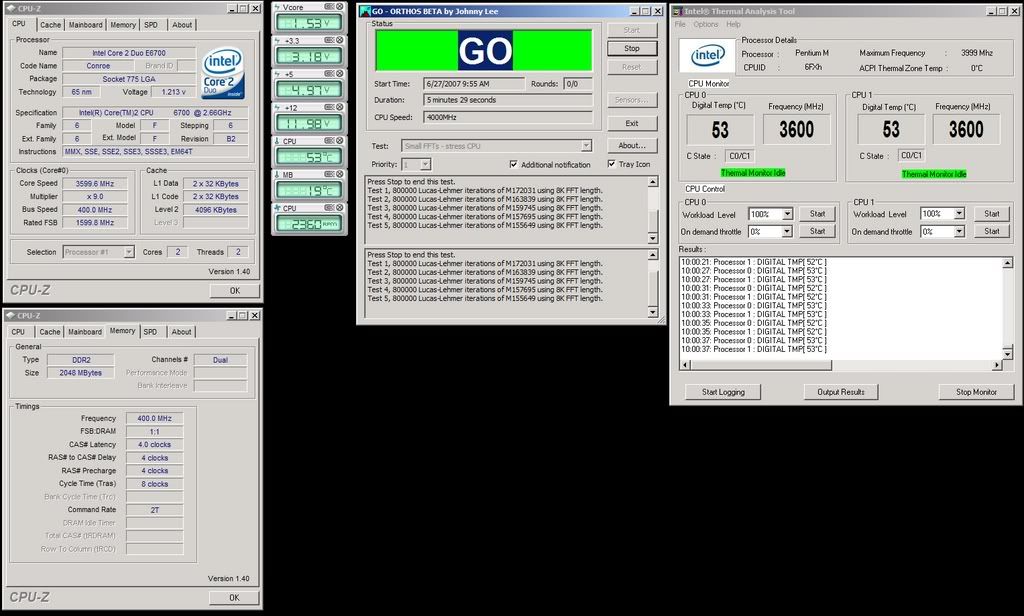Click the ORTHOS upper log scroll-down arrow

652,238
